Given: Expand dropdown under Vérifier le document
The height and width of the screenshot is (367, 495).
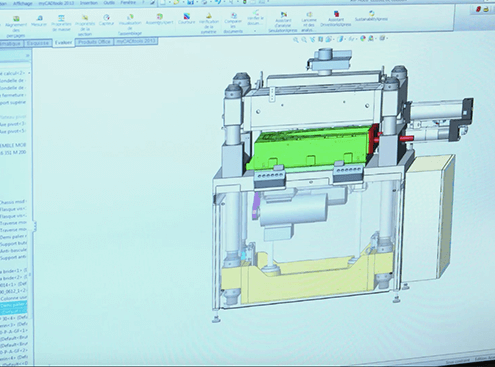Looking at the screenshot, I should click(255, 31).
